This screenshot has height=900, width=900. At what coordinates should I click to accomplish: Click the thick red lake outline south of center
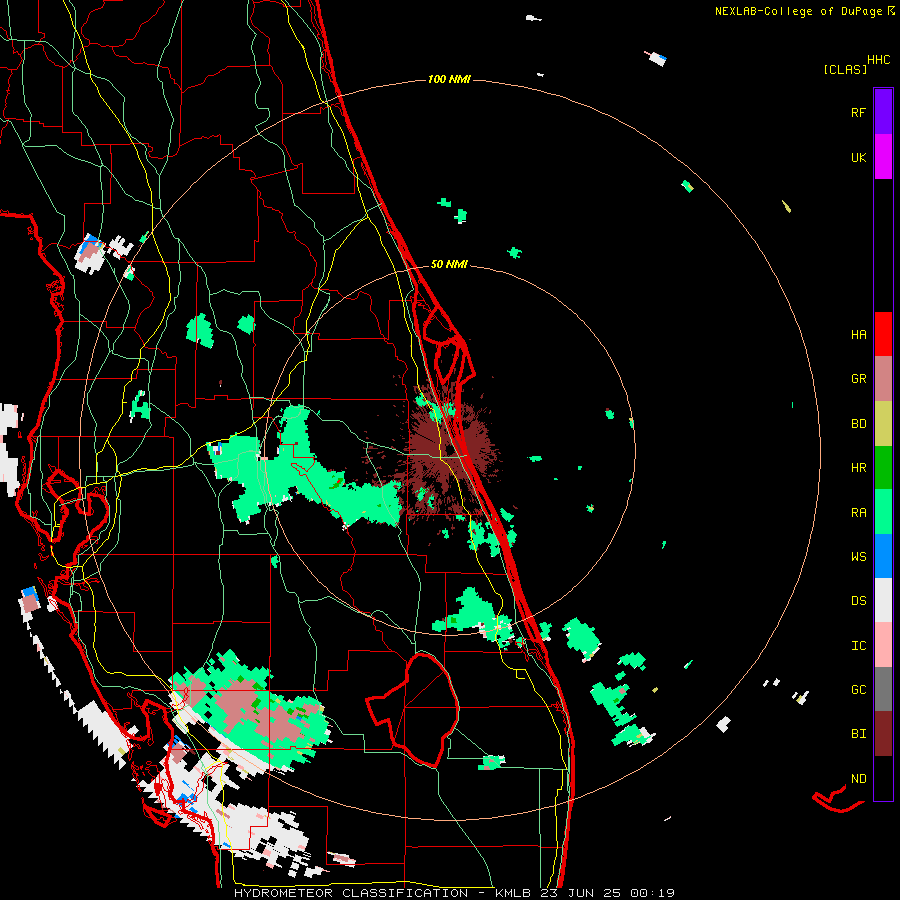tap(413, 709)
